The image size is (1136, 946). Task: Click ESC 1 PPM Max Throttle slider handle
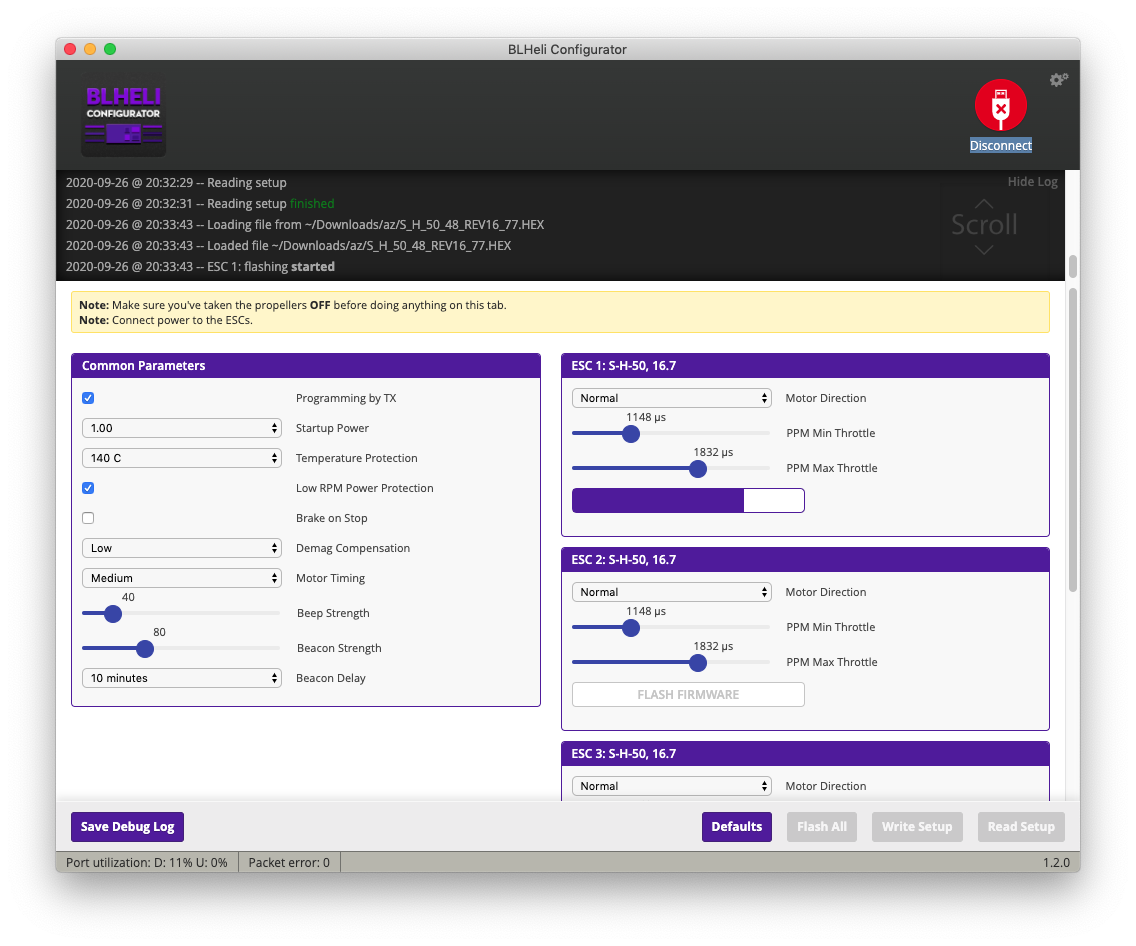pos(698,469)
